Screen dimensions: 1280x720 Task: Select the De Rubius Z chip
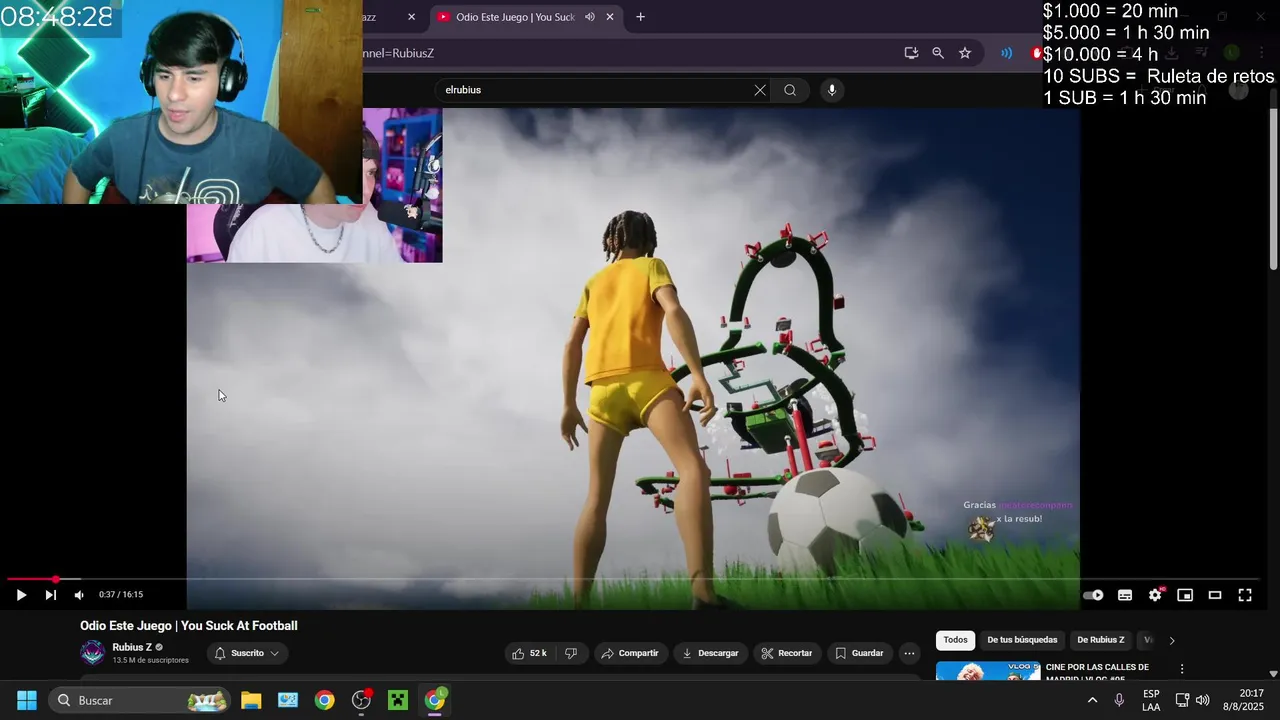(1100, 640)
